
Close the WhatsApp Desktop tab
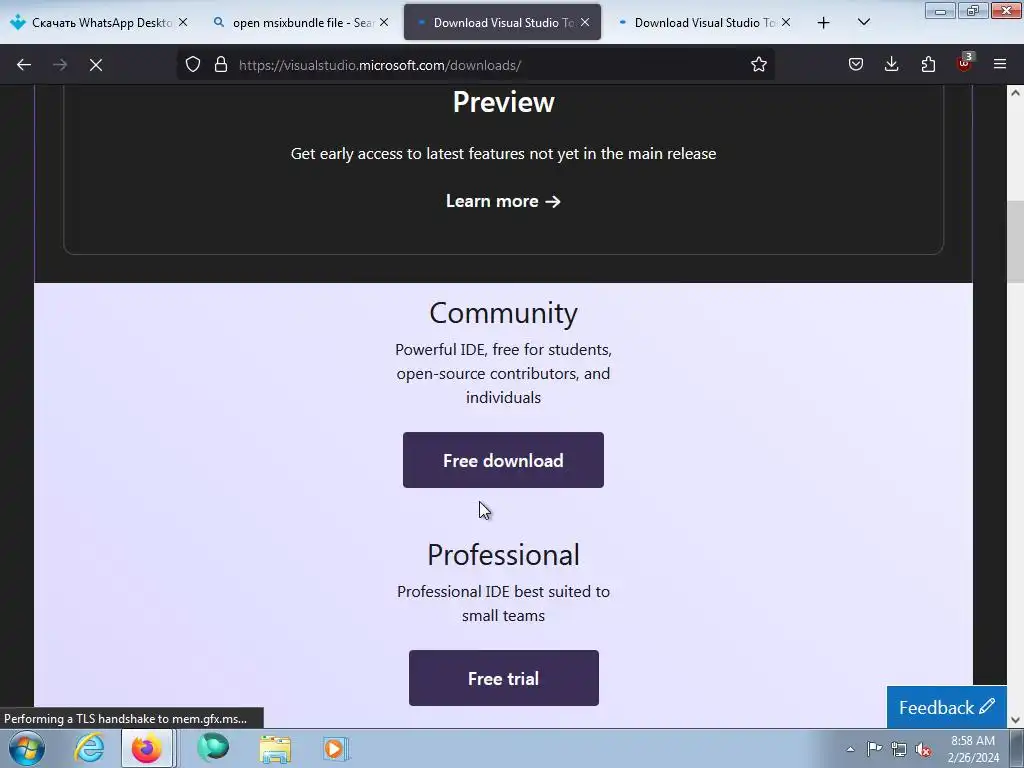[x=183, y=23]
